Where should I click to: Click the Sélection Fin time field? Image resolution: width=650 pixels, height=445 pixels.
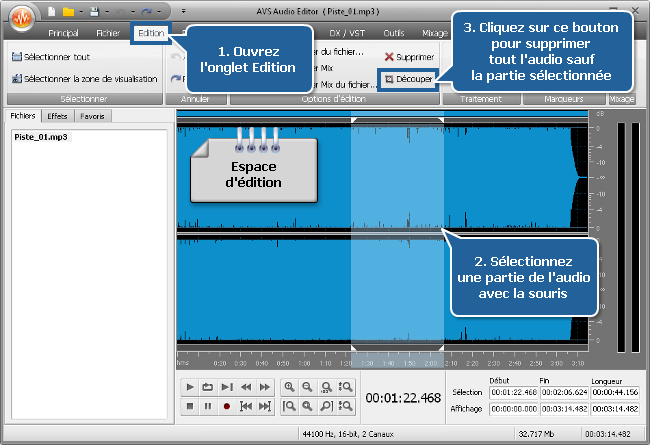(x=564, y=392)
